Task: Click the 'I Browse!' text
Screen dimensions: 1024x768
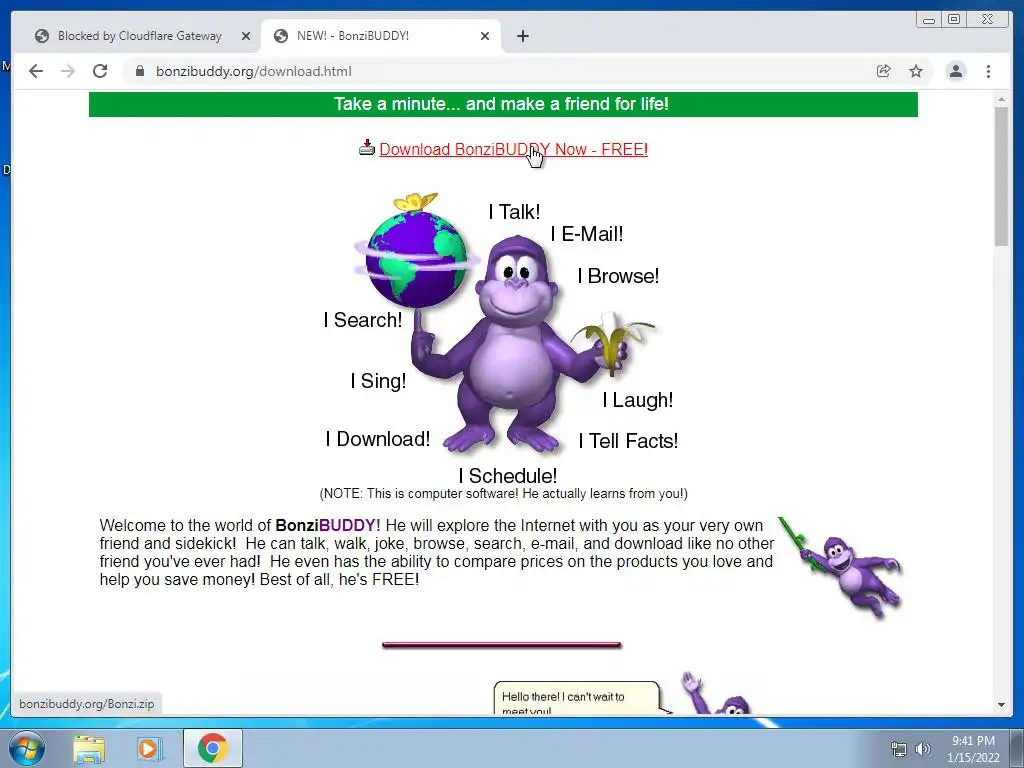Action: [618, 276]
